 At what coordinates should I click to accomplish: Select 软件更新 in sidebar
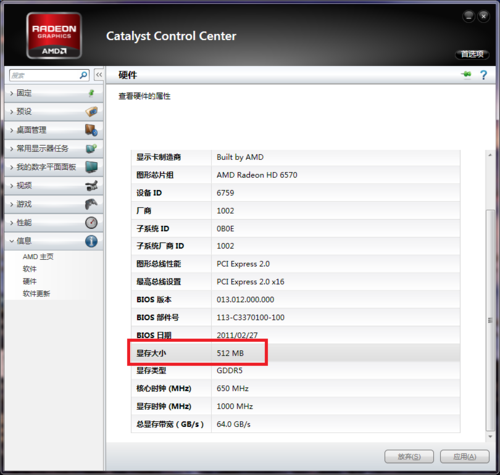tap(36, 294)
